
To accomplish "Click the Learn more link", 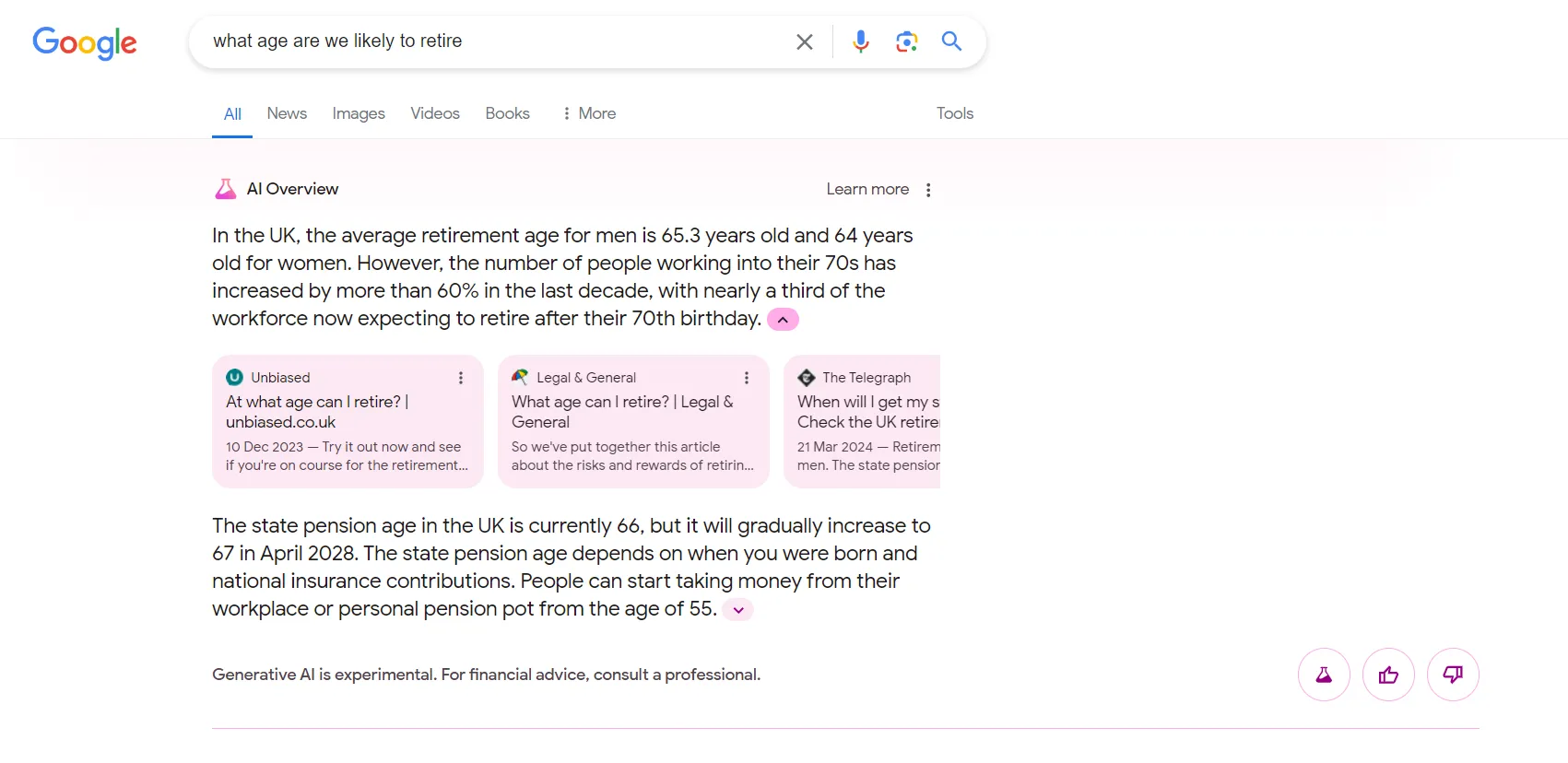I will (867, 188).
